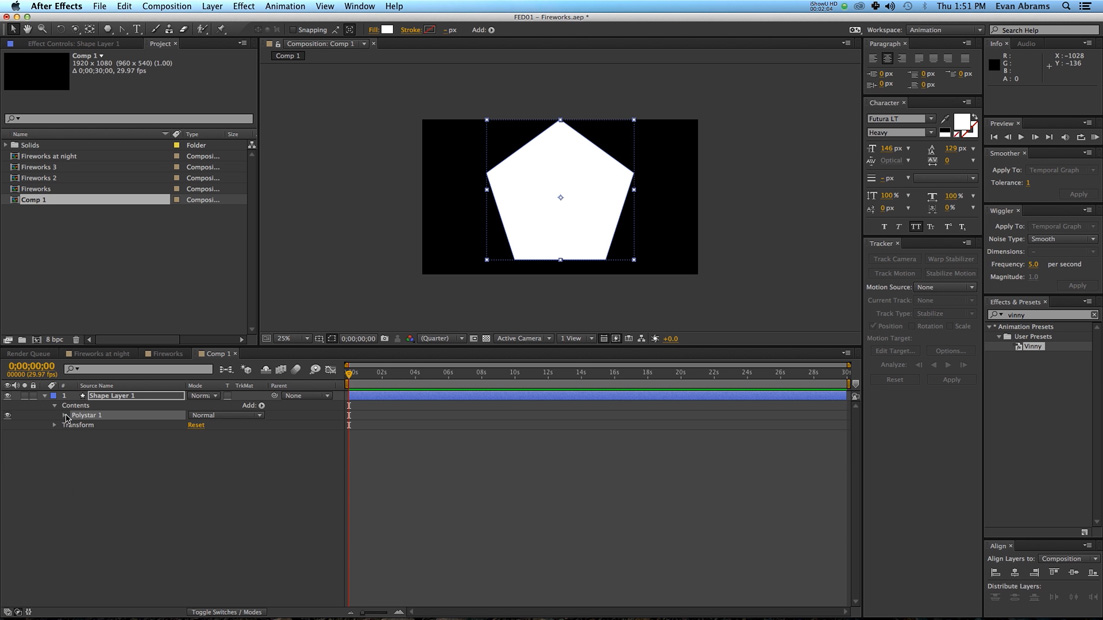Expand the Polystar 1 properties
The width and height of the screenshot is (1103, 620).
(65, 415)
